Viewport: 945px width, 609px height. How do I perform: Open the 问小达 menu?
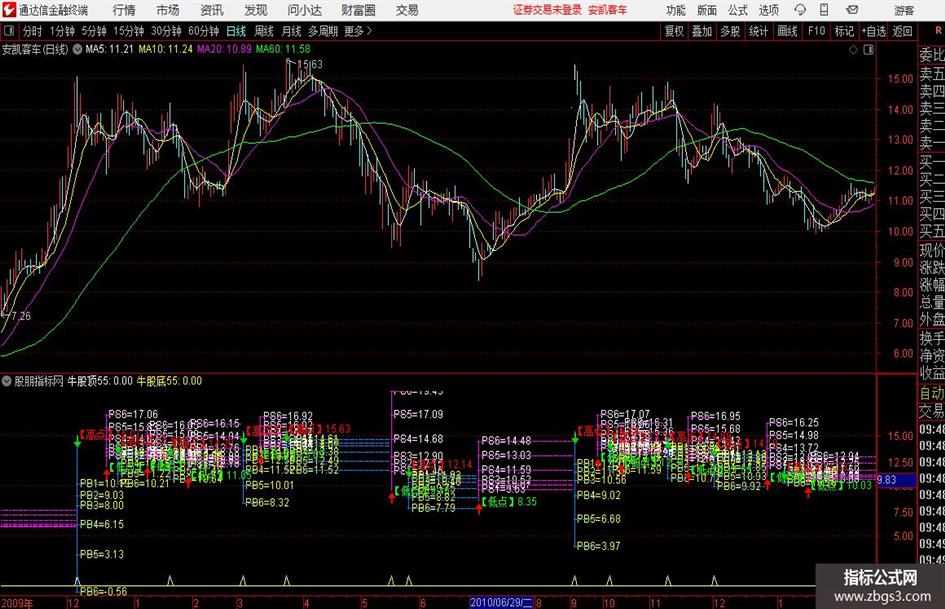(304, 10)
